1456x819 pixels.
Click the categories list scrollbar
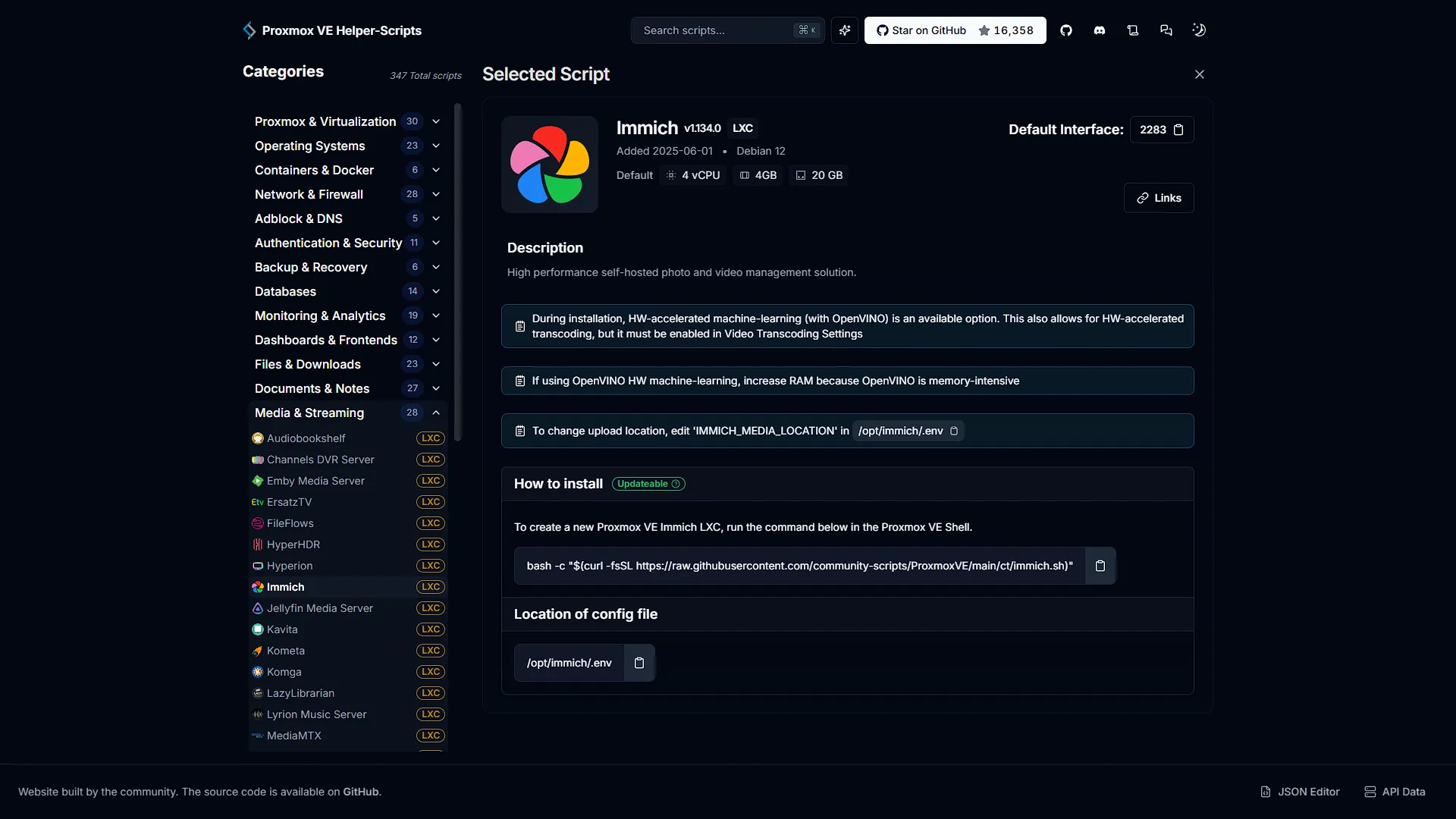(x=457, y=271)
